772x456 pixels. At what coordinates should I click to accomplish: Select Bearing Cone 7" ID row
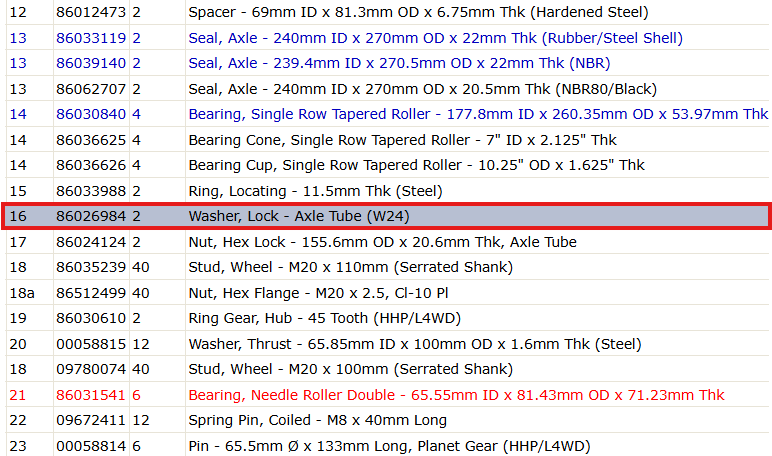(387, 140)
